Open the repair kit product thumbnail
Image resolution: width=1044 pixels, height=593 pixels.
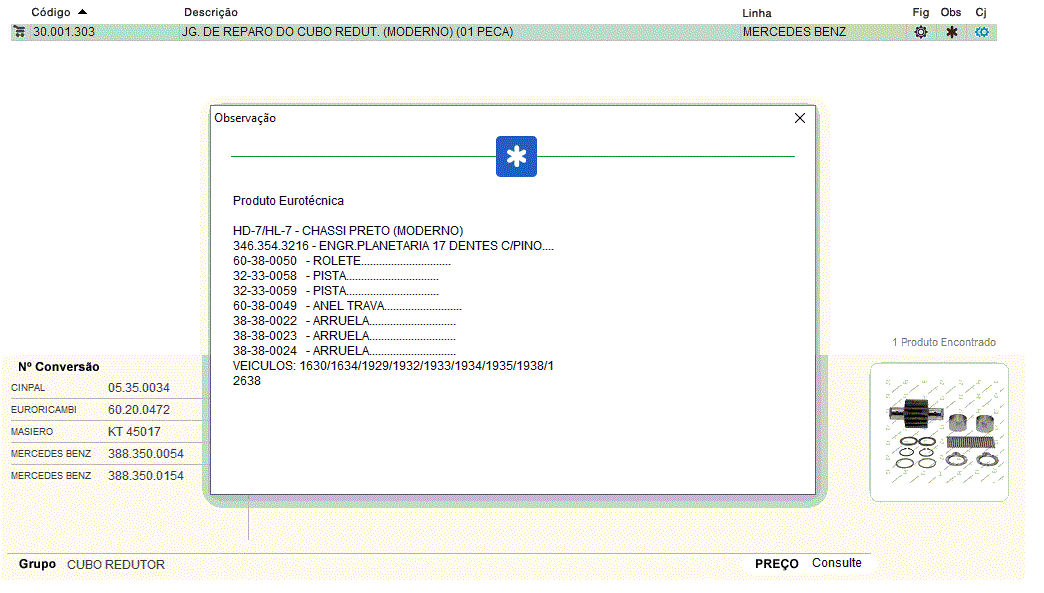(938, 432)
